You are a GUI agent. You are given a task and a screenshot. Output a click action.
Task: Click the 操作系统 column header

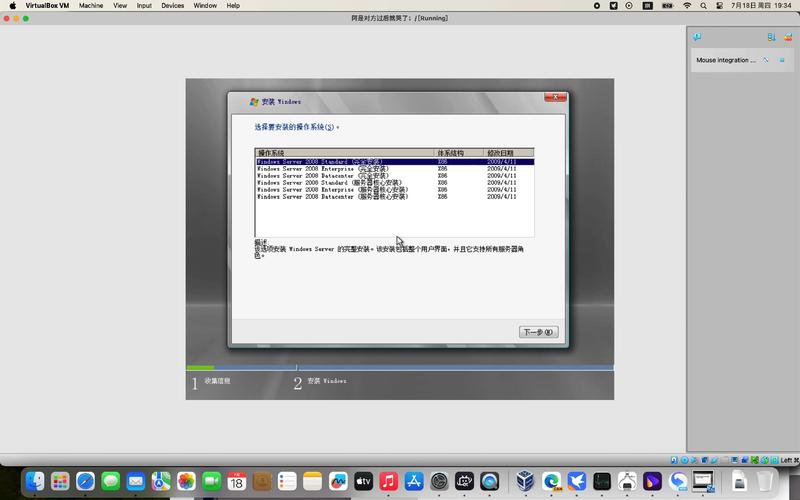click(x=344, y=153)
